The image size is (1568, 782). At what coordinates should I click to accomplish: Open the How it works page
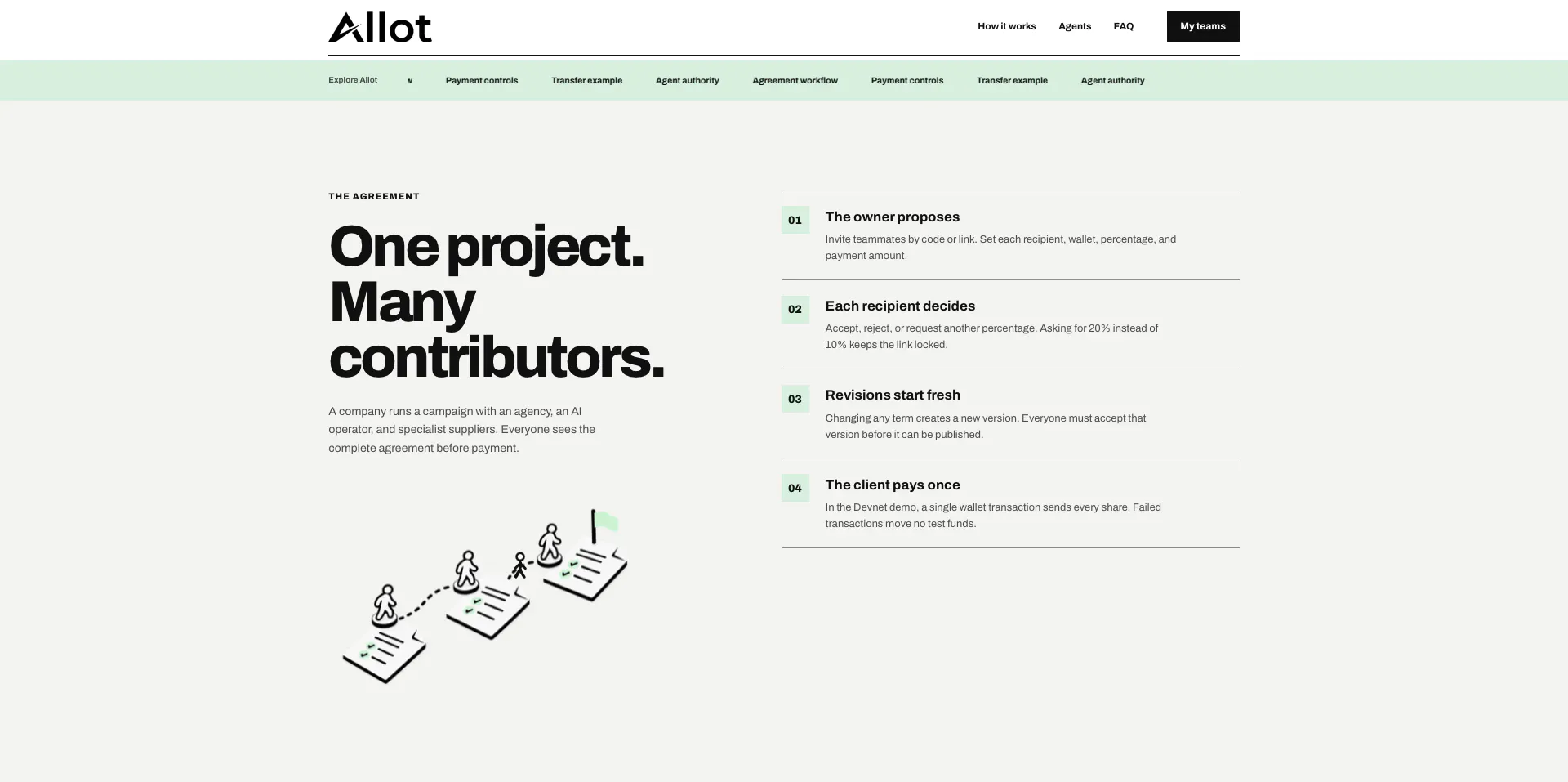(x=1006, y=26)
